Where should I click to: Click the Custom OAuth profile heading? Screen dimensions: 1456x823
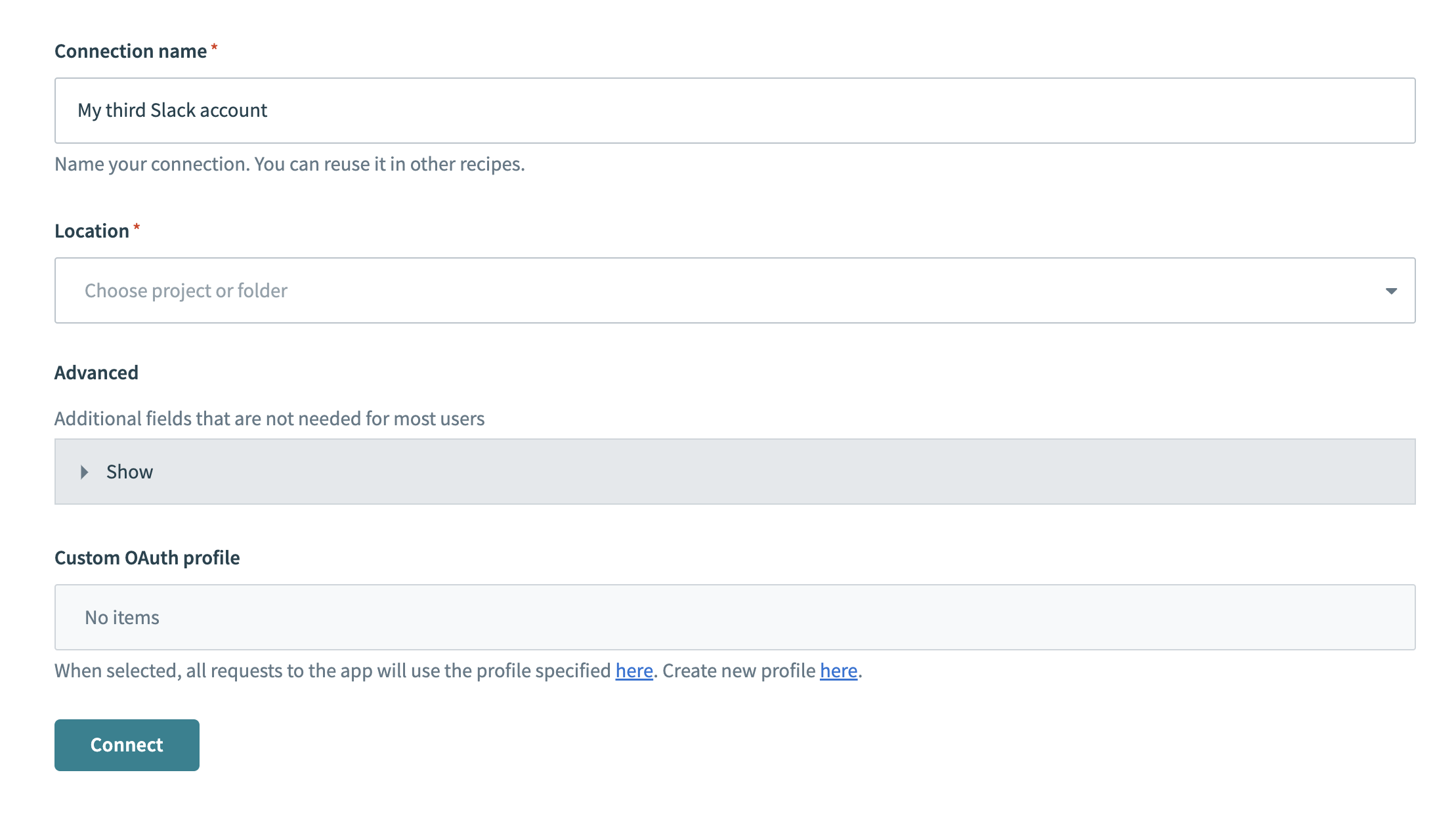click(x=147, y=557)
